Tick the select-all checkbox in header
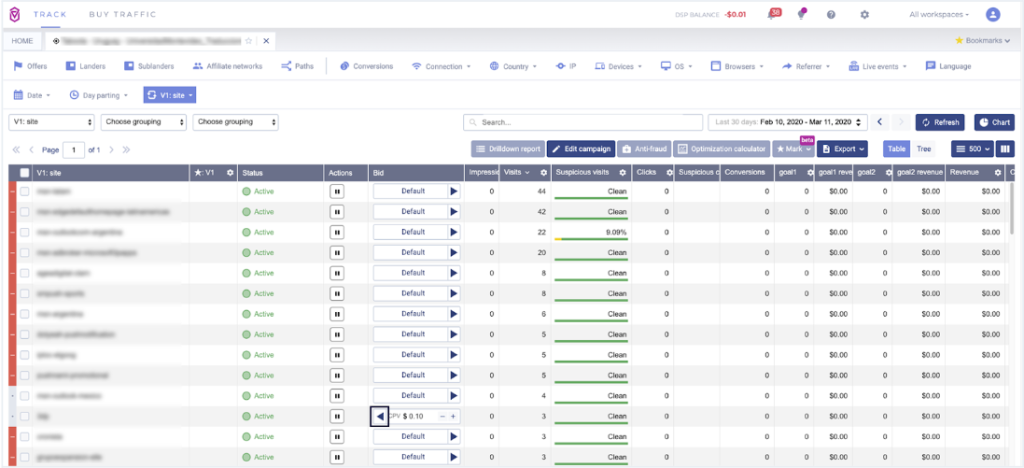The height and width of the screenshot is (468, 1024). 25,173
